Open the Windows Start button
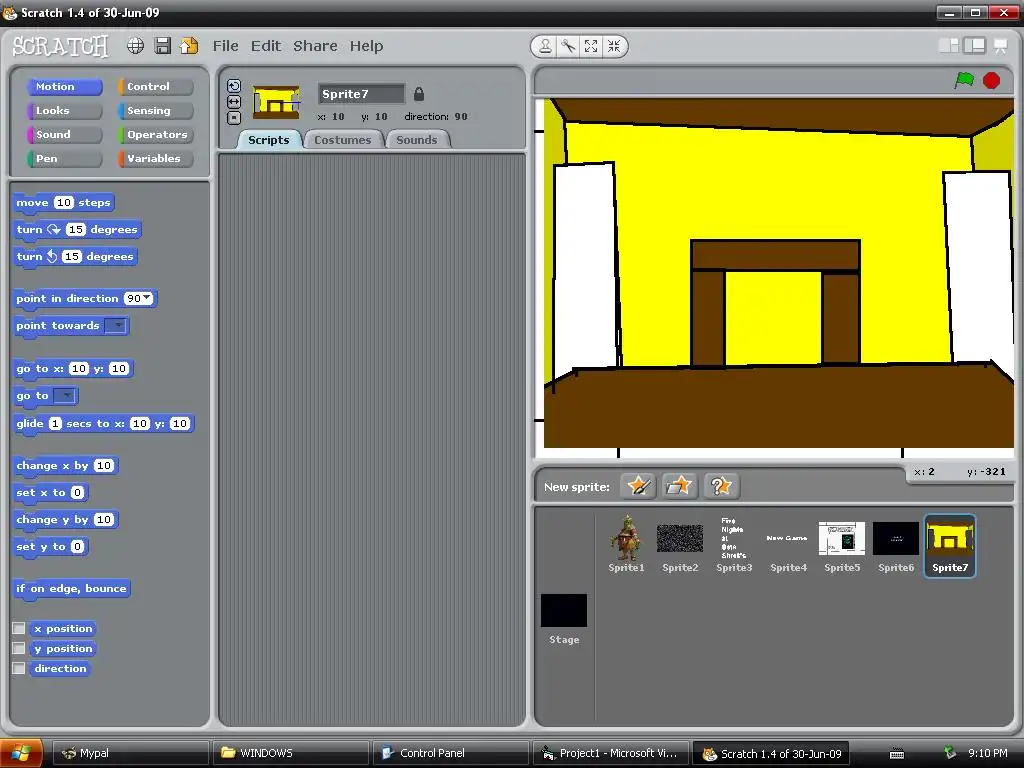1024x768 pixels. tap(21, 753)
